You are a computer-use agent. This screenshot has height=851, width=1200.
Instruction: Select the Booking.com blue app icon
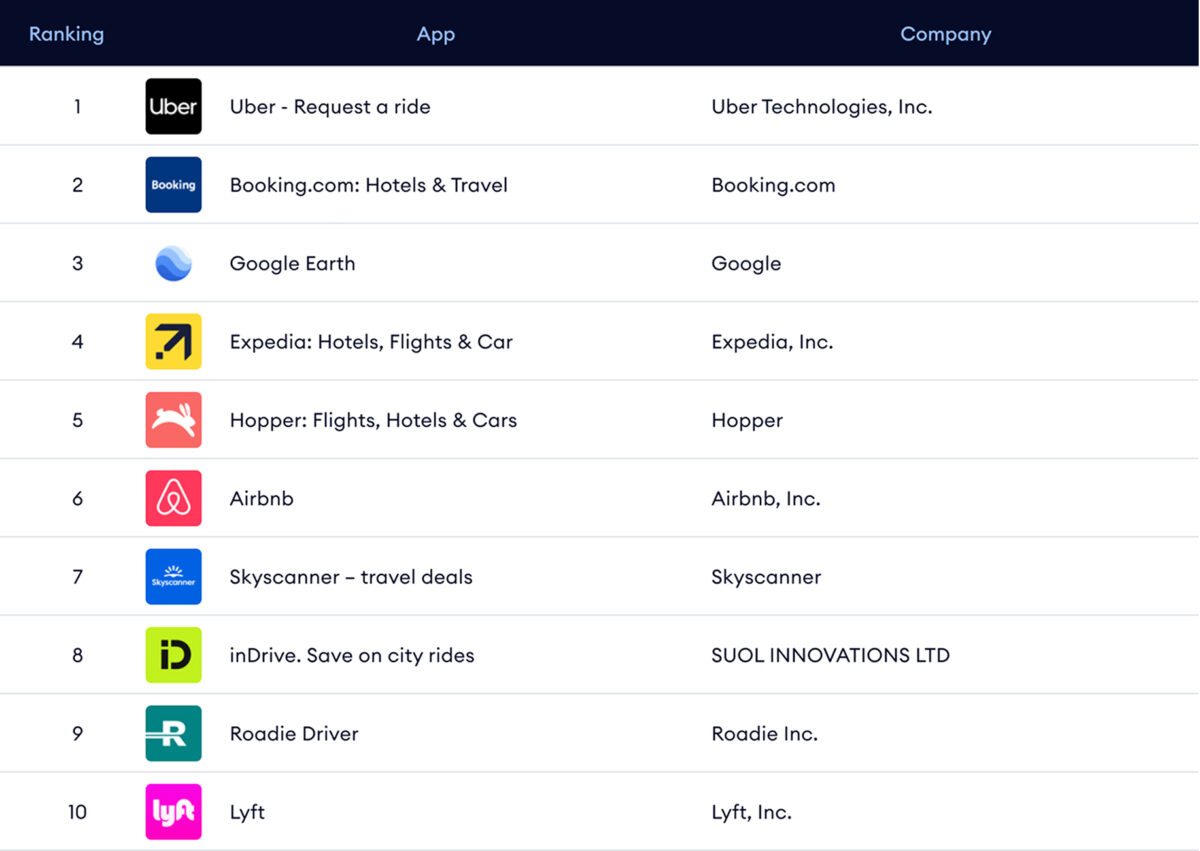pos(173,185)
